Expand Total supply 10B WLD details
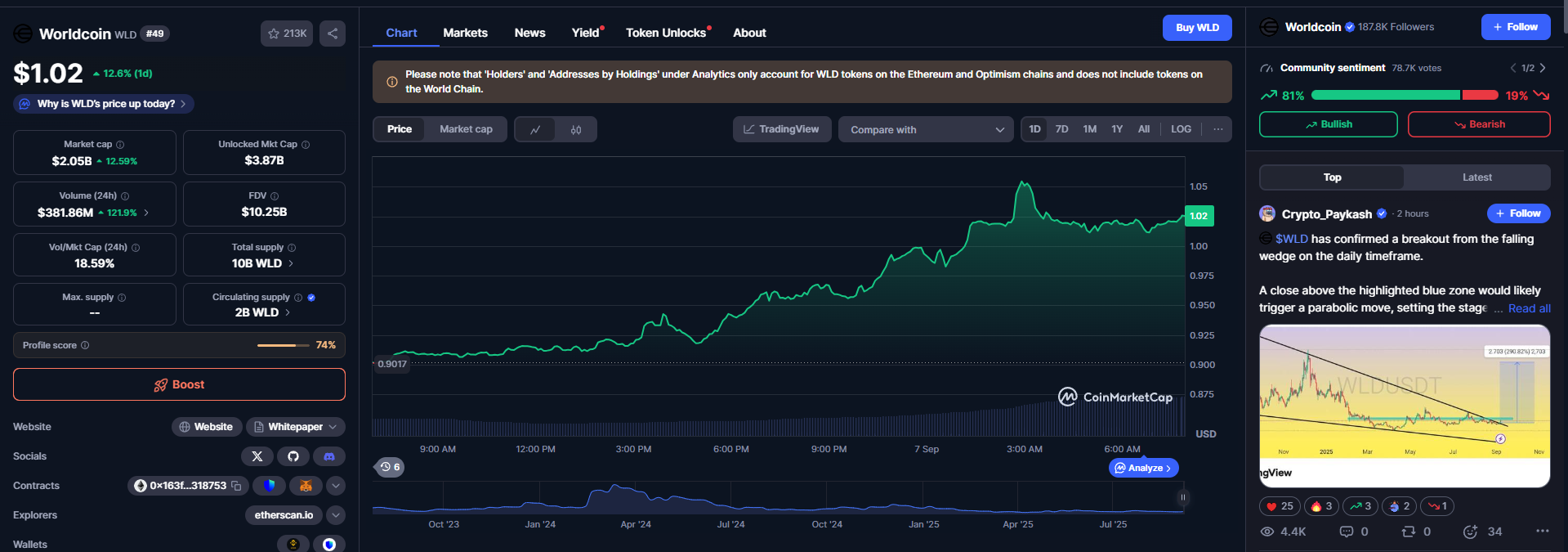 point(291,263)
